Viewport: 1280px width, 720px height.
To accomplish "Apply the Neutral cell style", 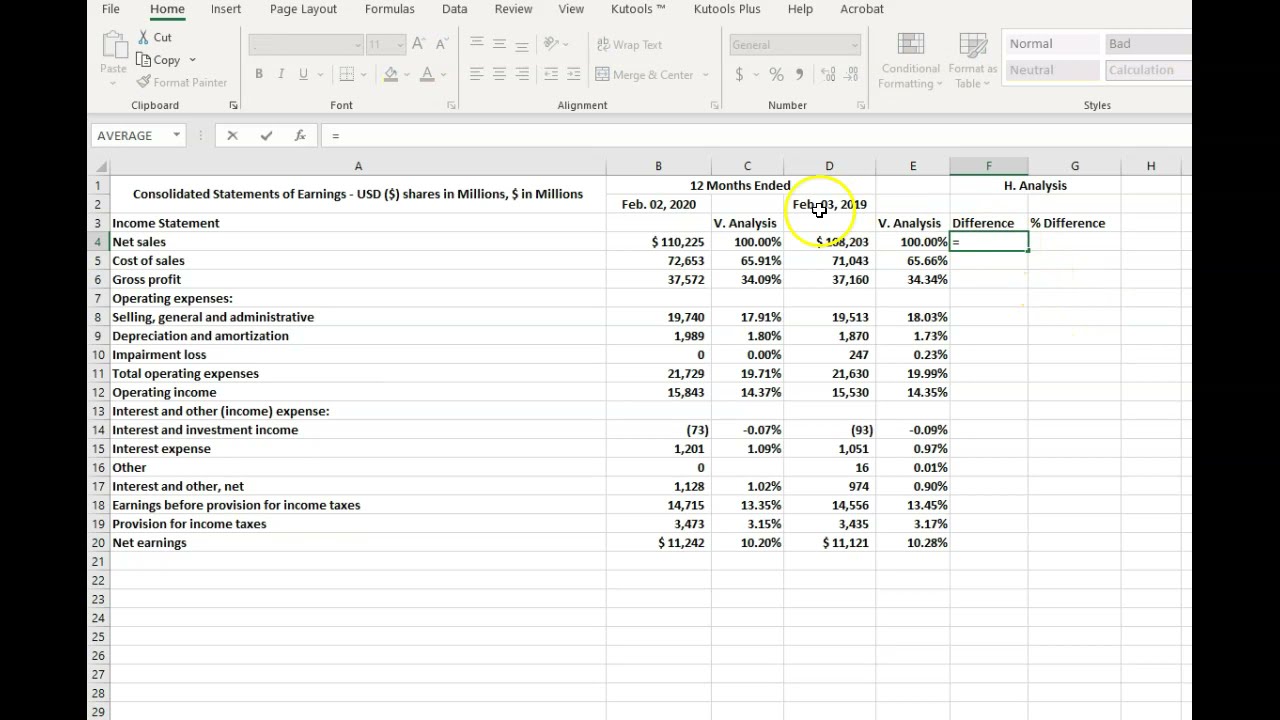I will coord(1050,70).
